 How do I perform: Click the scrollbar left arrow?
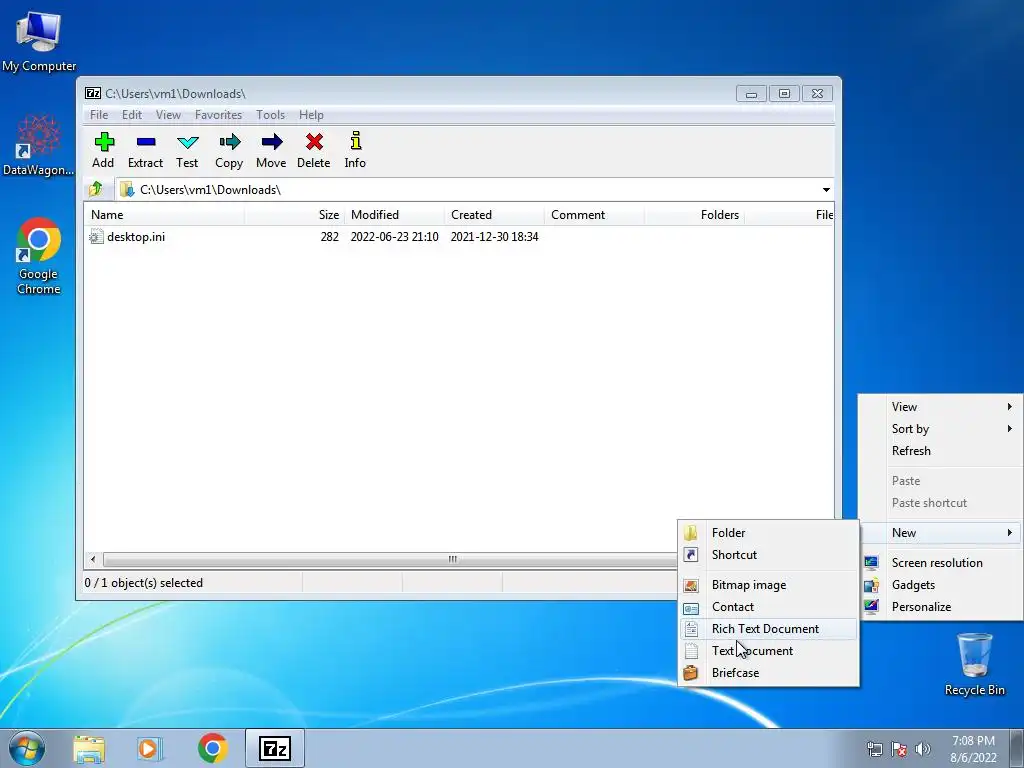tap(93, 560)
